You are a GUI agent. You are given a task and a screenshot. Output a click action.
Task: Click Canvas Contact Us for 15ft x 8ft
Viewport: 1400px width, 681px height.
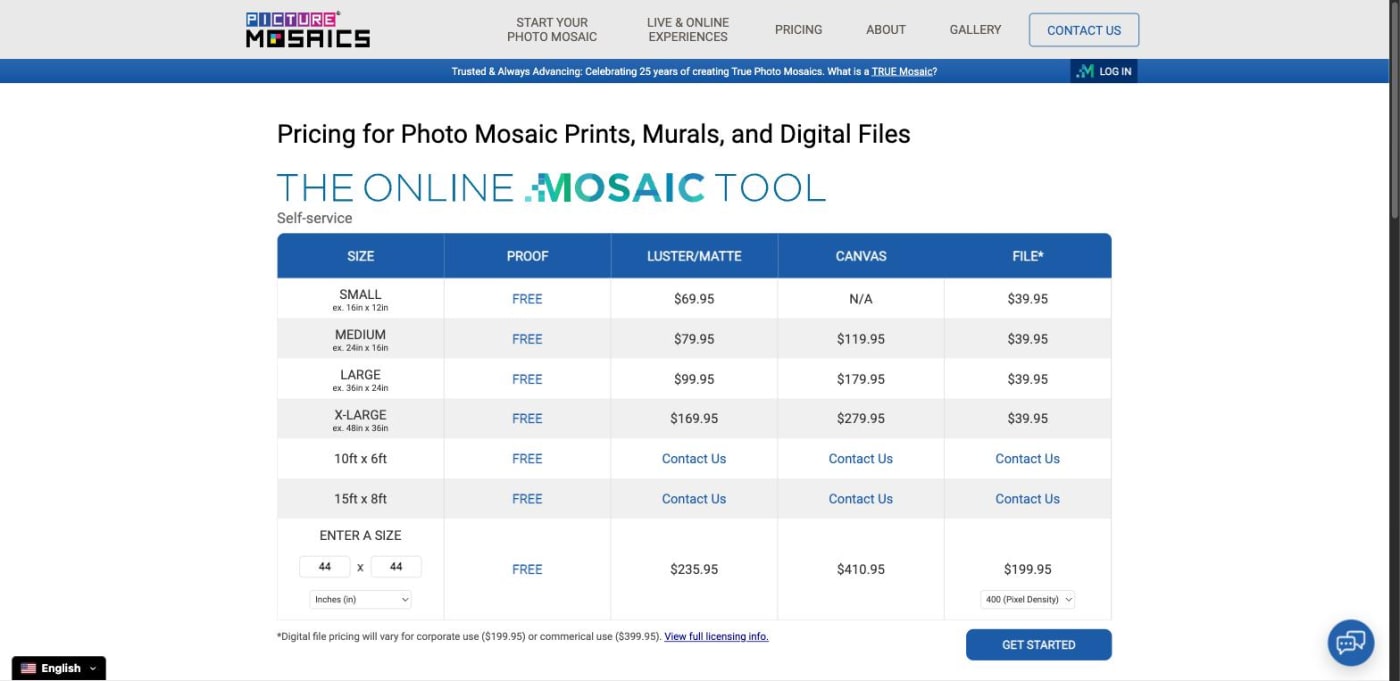(x=861, y=499)
